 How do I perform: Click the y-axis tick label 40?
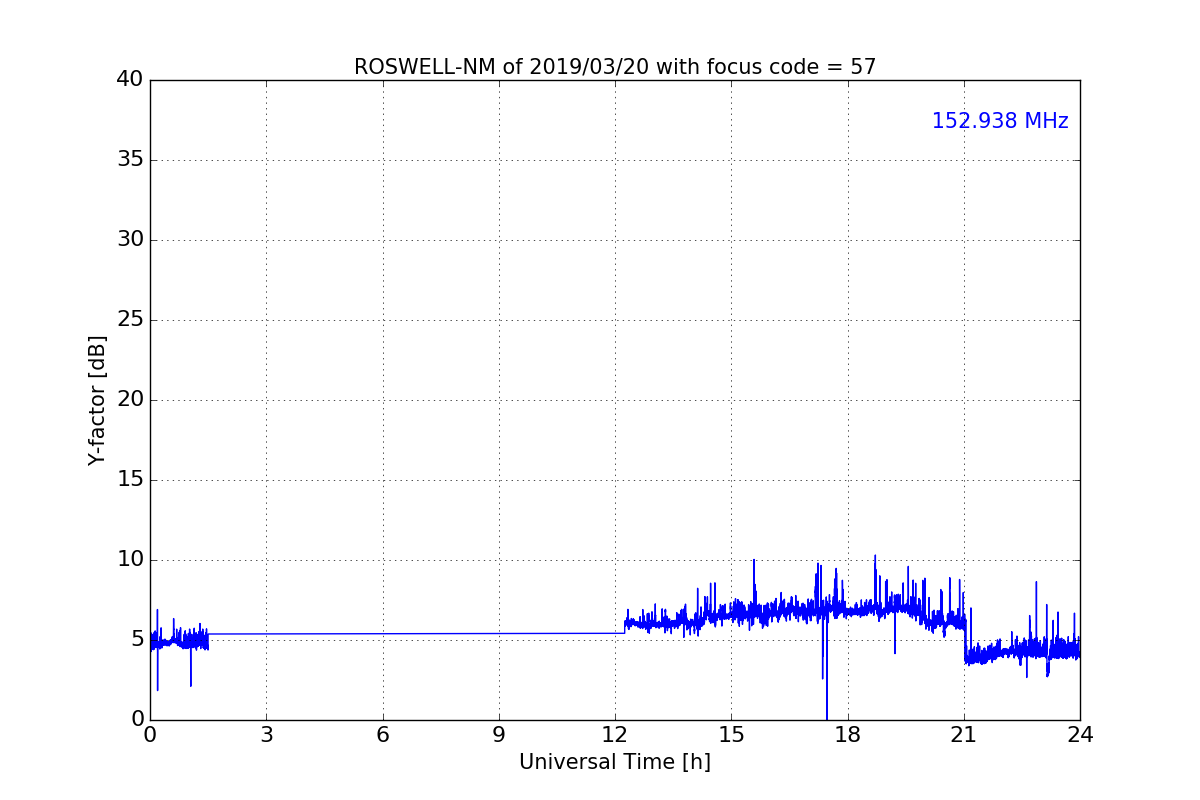pos(130,80)
